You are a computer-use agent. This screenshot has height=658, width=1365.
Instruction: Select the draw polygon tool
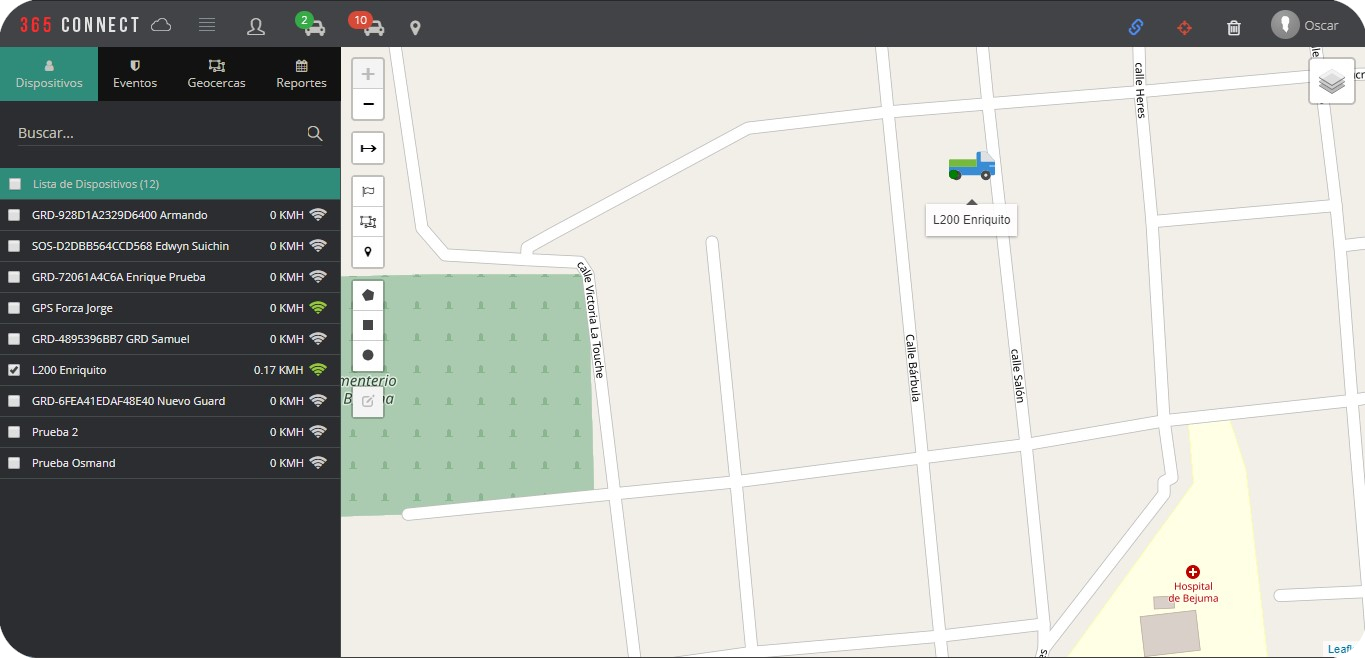tap(368, 295)
